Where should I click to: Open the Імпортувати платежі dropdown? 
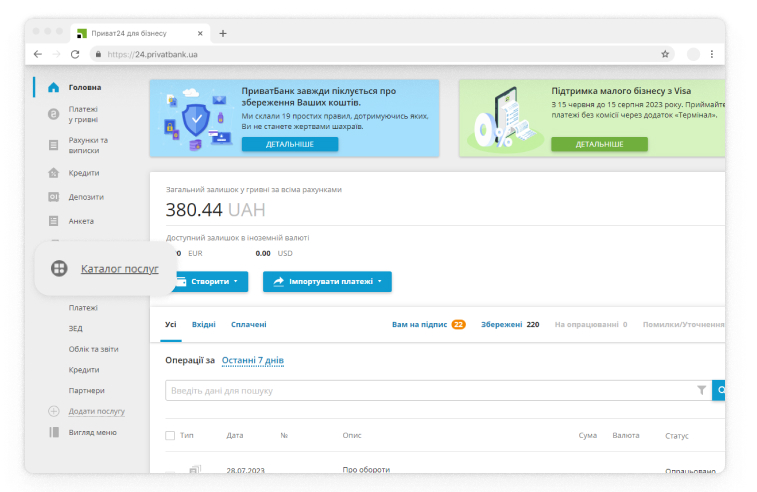pos(327,282)
